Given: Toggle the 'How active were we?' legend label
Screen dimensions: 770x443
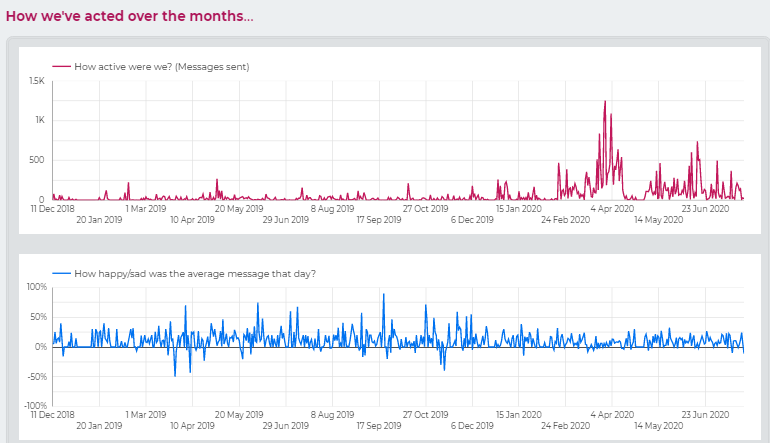Looking at the screenshot, I should (162, 67).
